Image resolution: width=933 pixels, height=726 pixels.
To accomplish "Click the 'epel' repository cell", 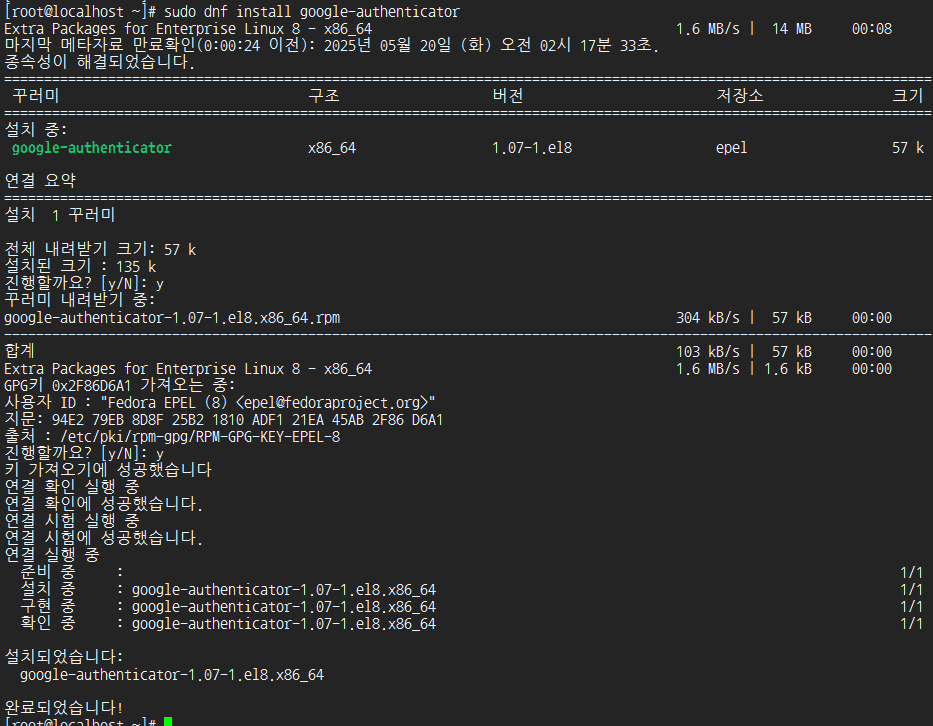I will point(731,148).
